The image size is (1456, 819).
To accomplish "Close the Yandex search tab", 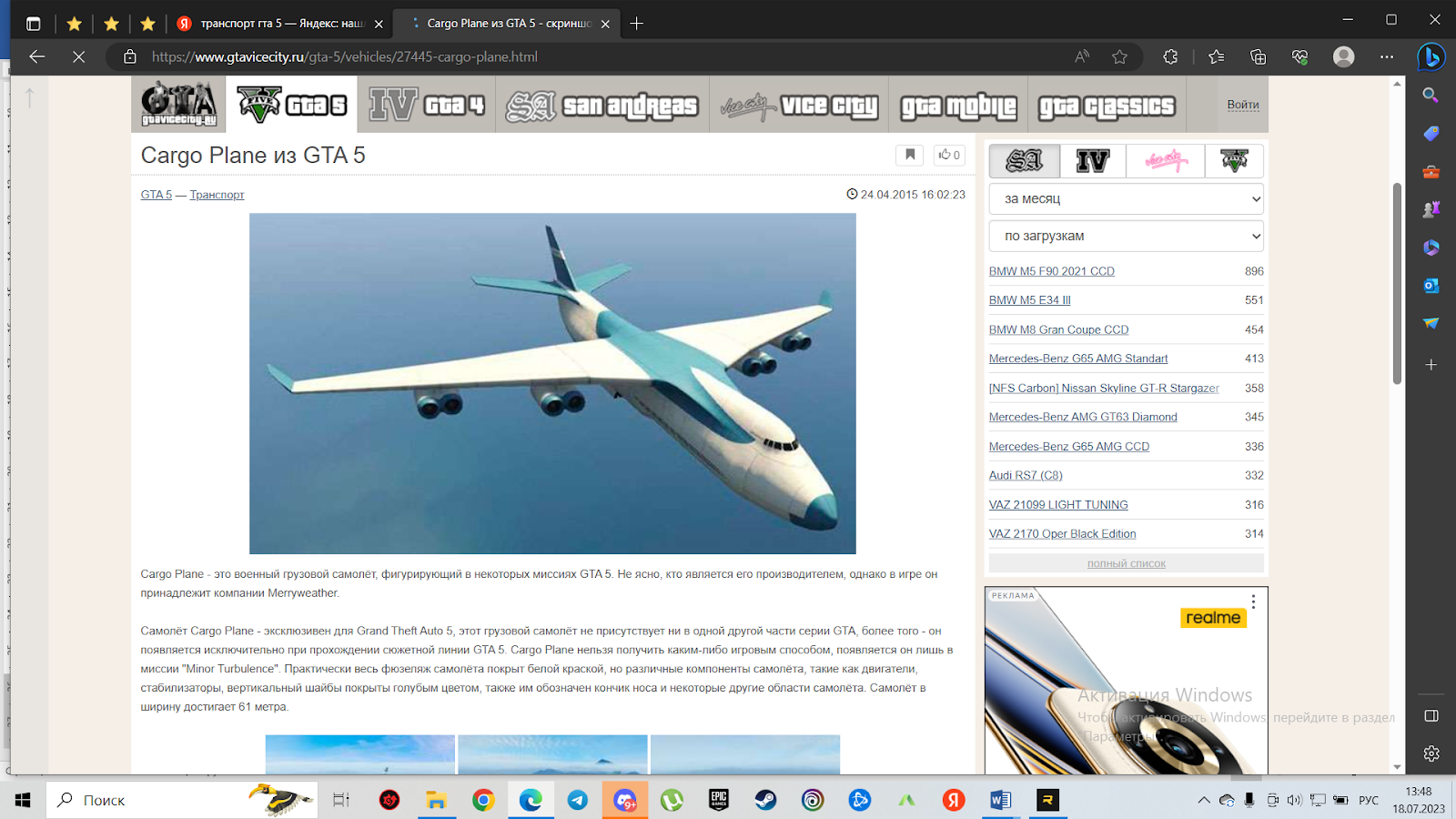I will click(379, 24).
